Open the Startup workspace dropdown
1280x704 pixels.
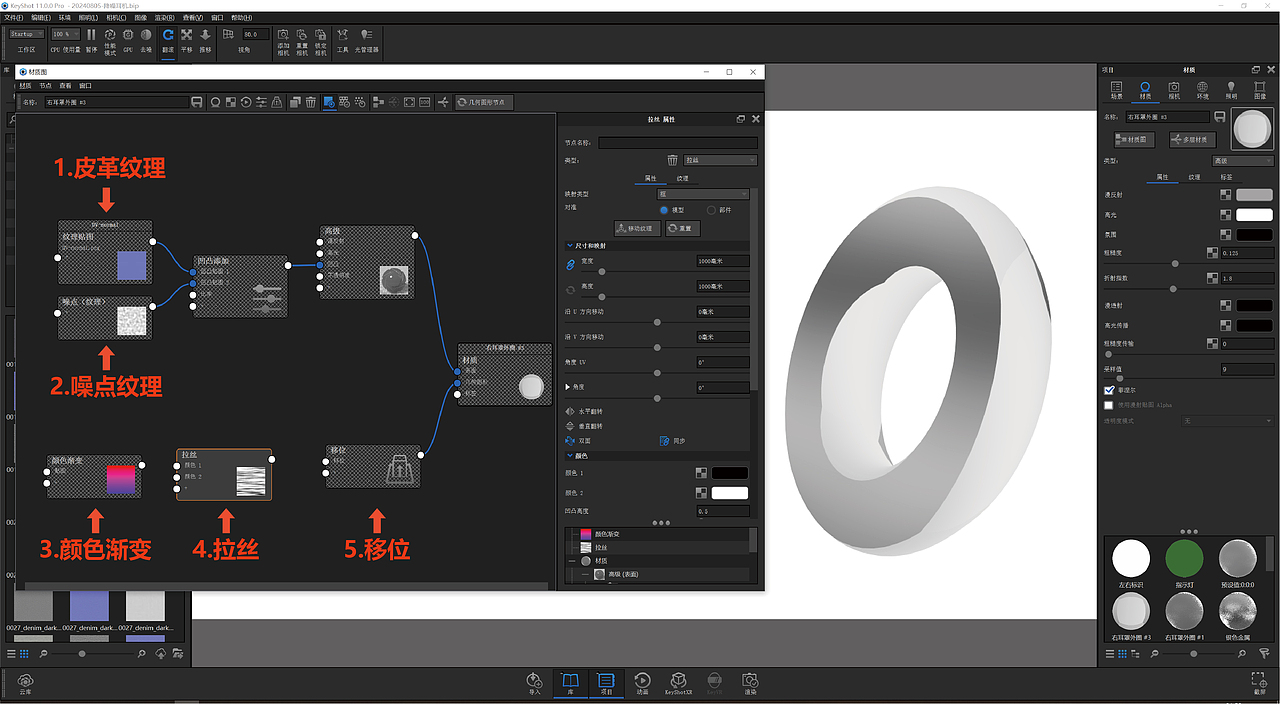27,34
